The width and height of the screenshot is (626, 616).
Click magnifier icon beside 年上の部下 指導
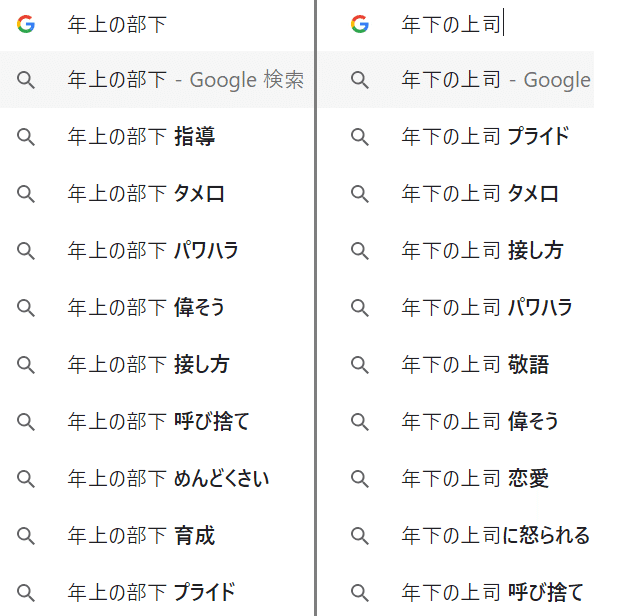tap(26, 137)
